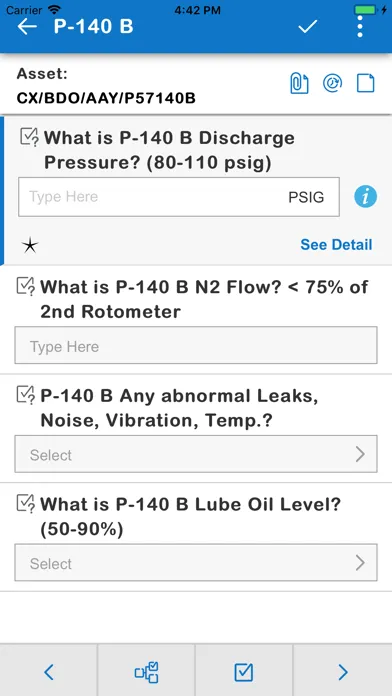Focus the N2 Flow Type Here field
Viewport: 392px width, 696px height.
196,345
